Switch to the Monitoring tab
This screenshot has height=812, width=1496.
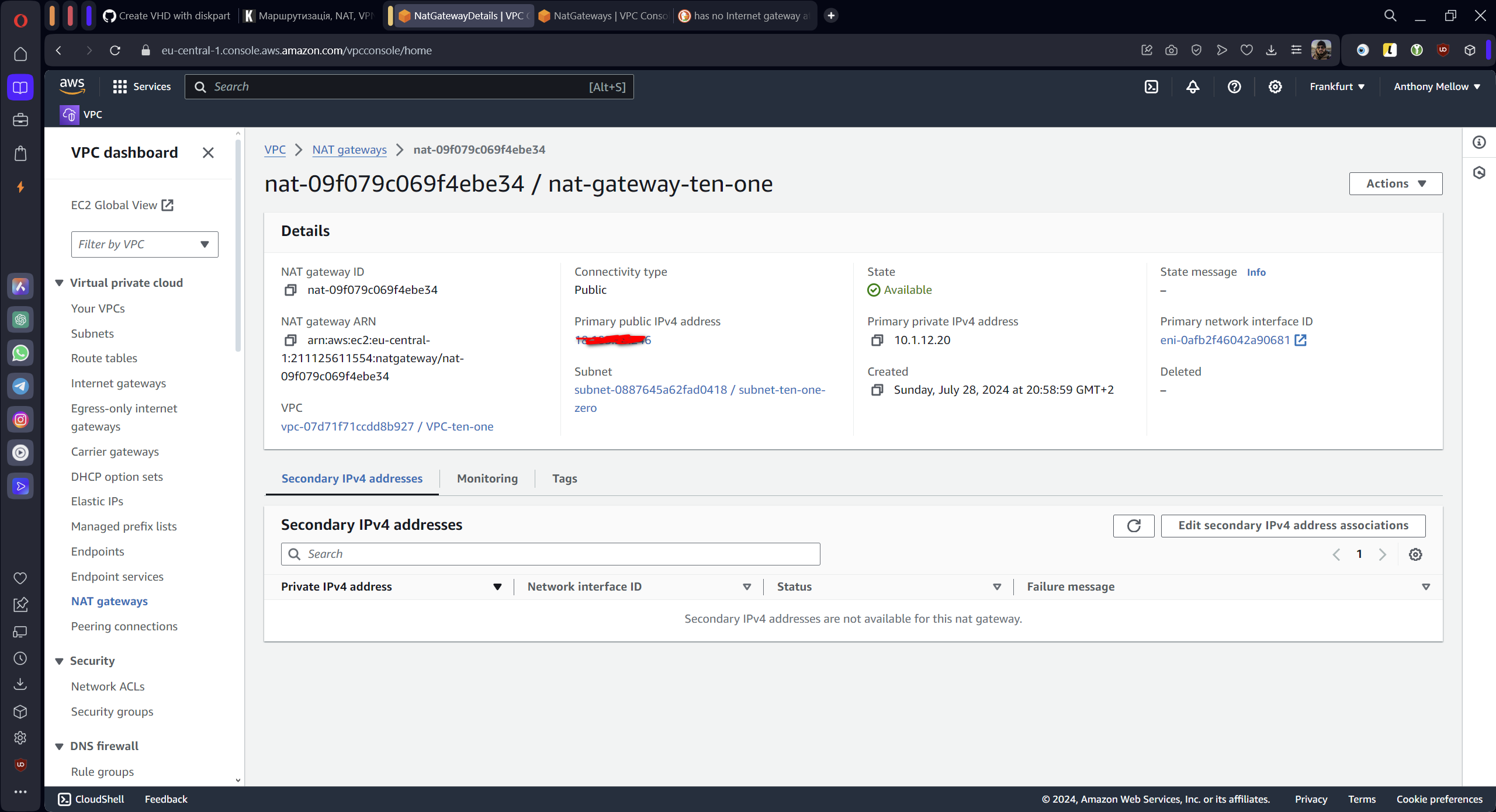coord(487,478)
